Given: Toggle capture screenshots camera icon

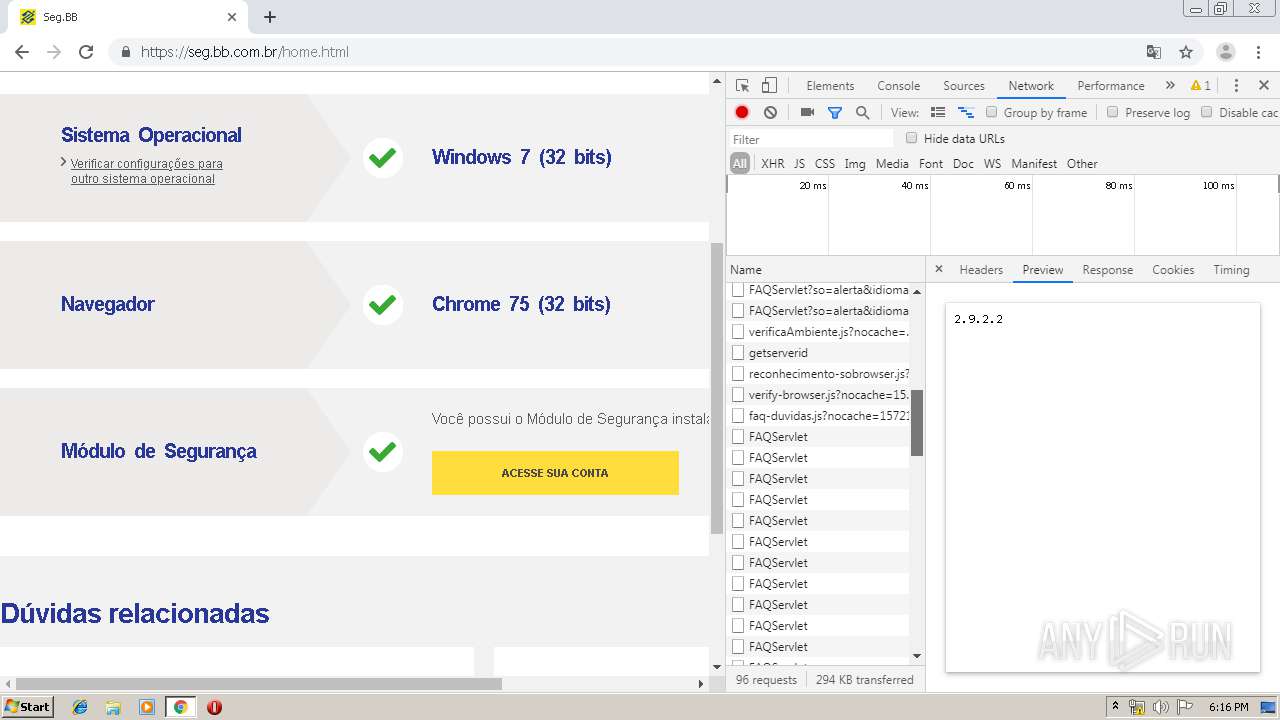Looking at the screenshot, I should 807,113.
